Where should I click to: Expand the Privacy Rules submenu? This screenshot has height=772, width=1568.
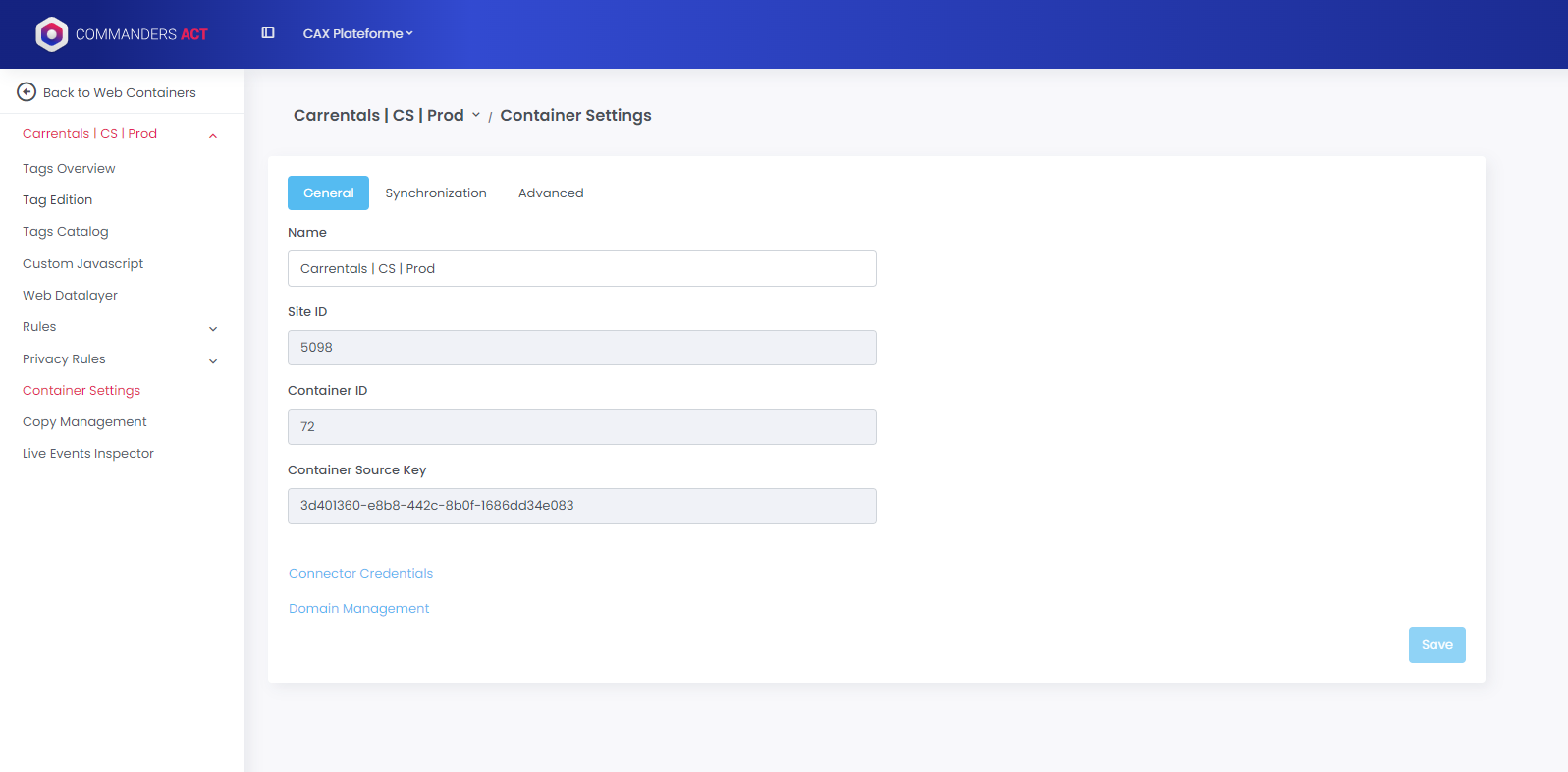(213, 360)
